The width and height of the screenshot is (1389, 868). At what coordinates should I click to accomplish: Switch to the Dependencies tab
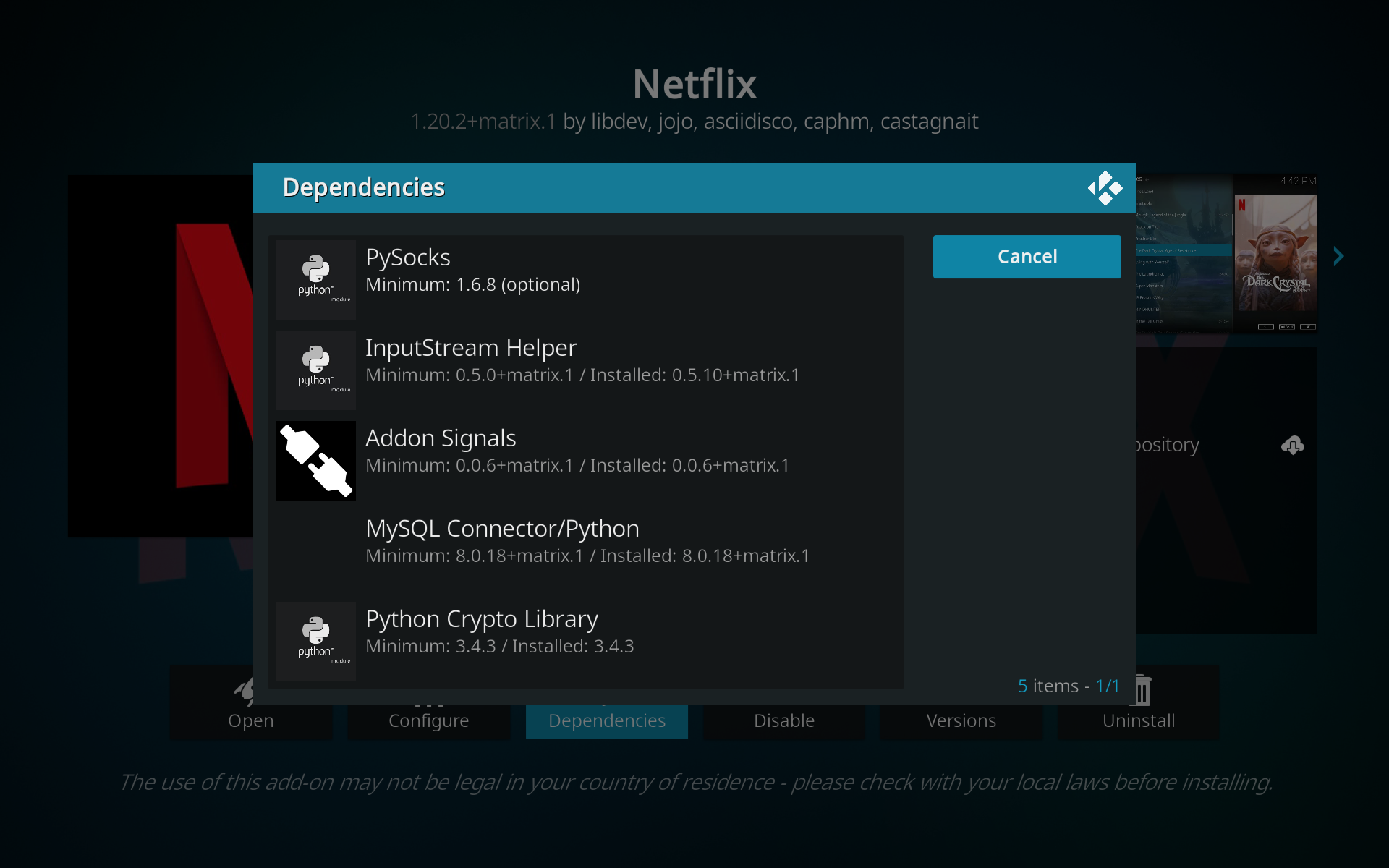[x=606, y=720]
